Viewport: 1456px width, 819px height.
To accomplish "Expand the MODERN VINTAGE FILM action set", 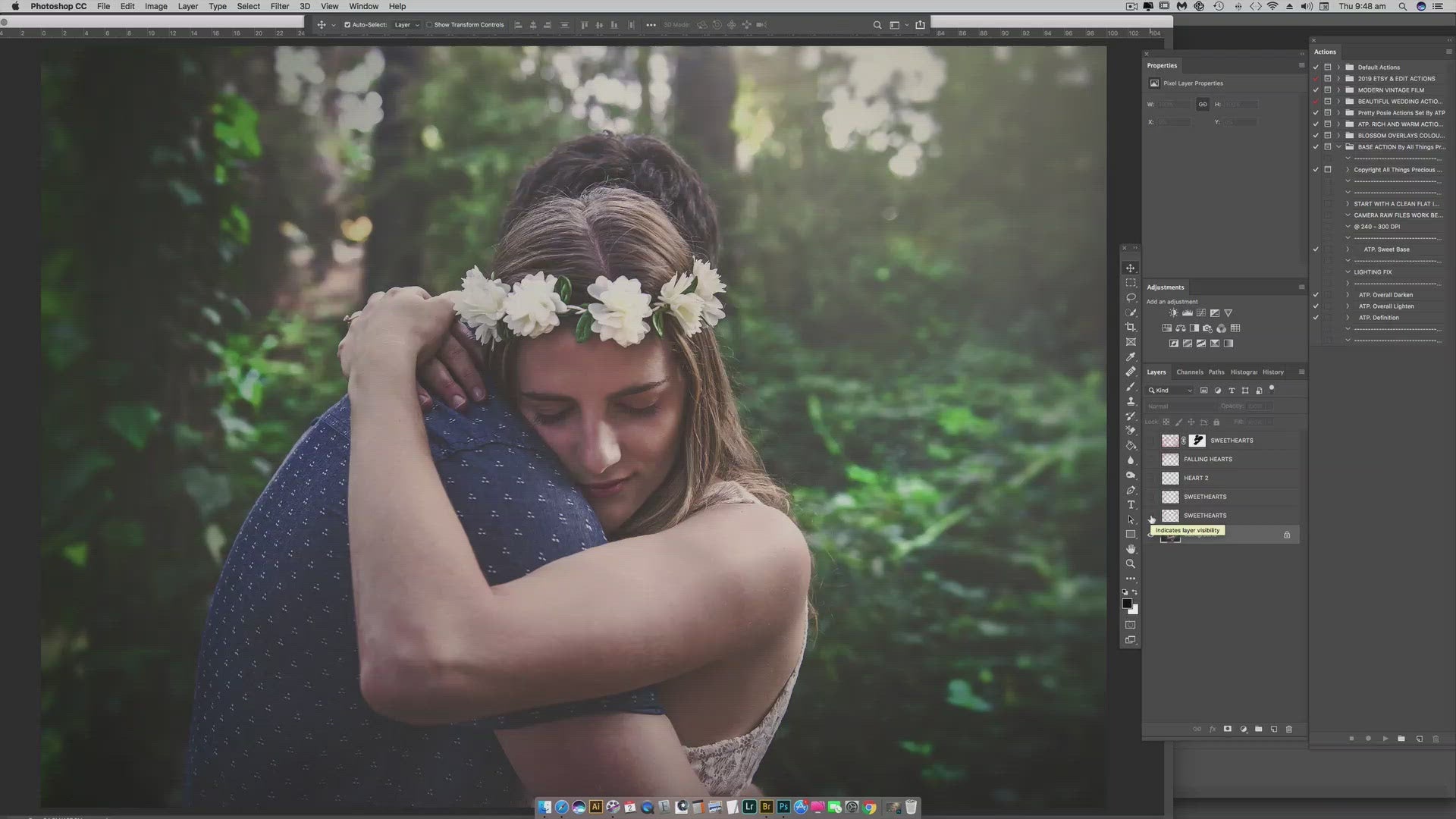I will (x=1338, y=90).
